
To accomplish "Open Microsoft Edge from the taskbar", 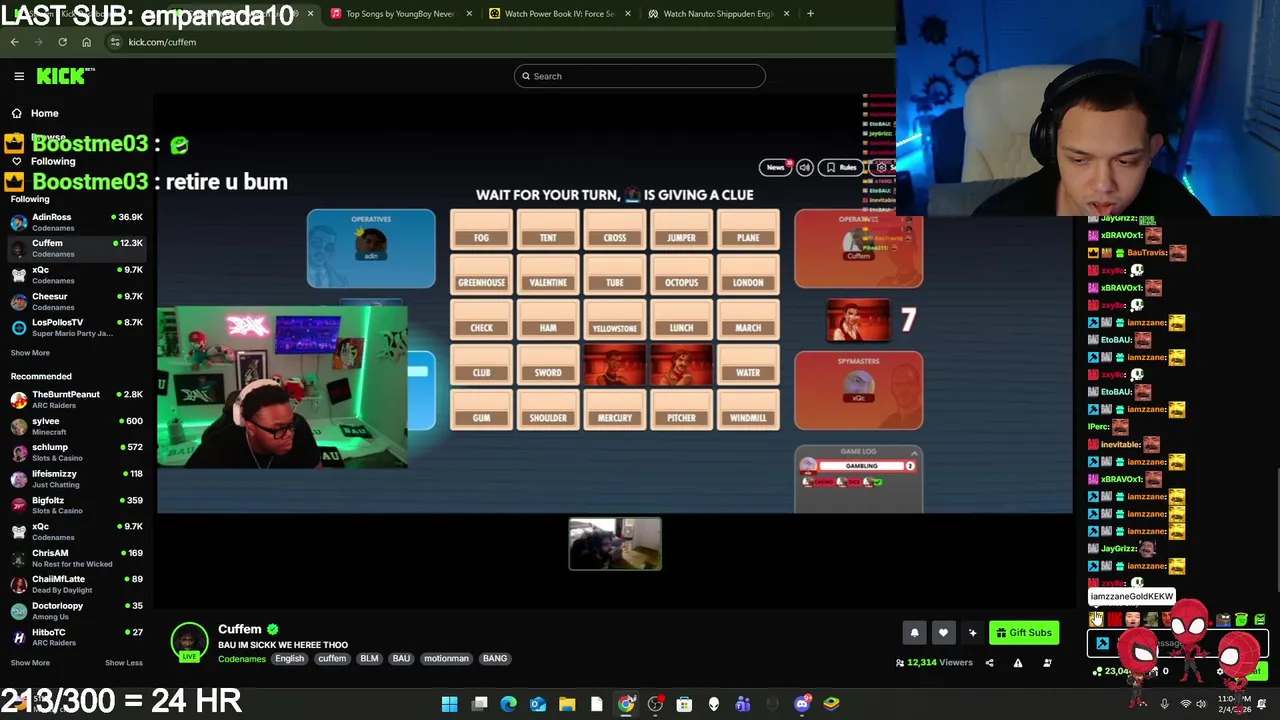I will [x=509, y=704].
